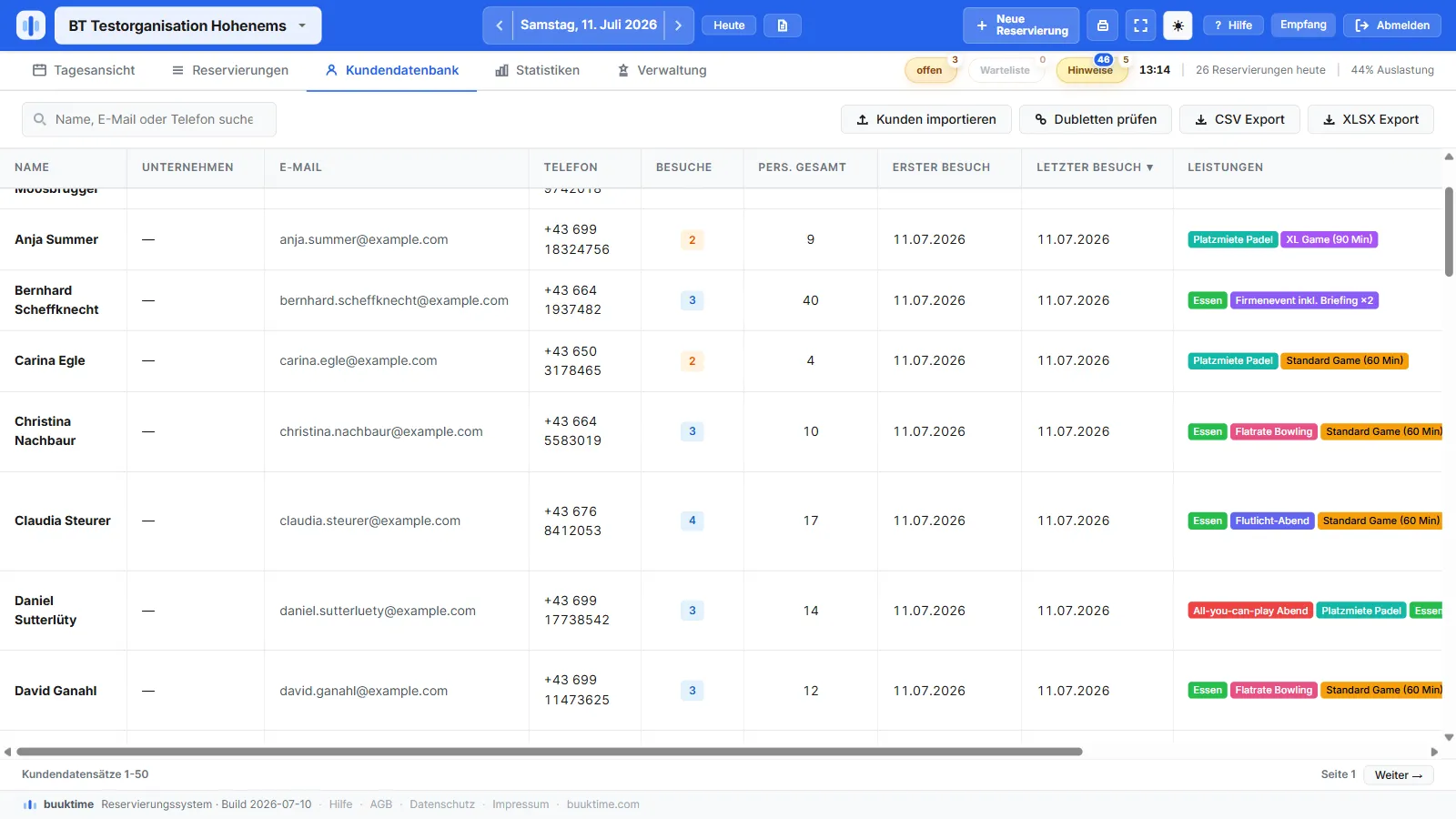
Task: Open the Verwaltung tab
Action: tap(662, 70)
